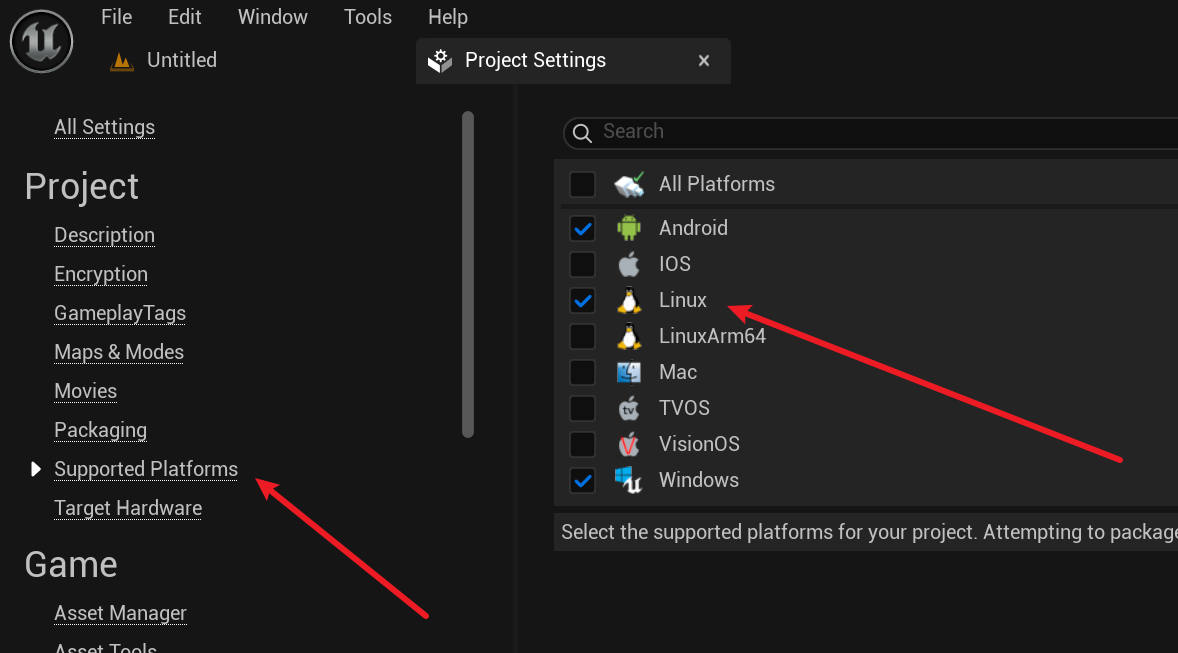Open the Edit menu
The width and height of the screenshot is (1178, 653).
point(184,17)
